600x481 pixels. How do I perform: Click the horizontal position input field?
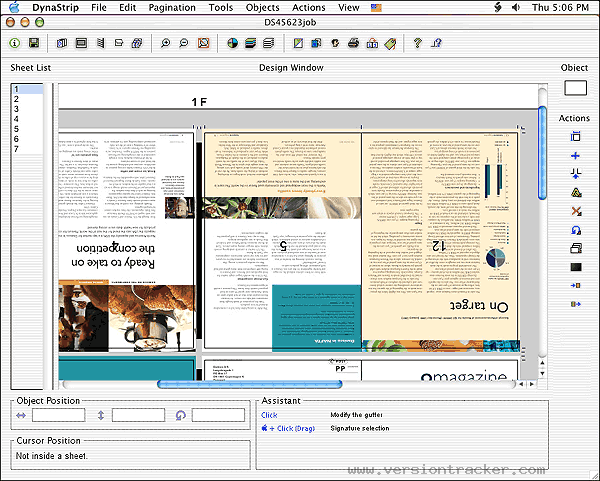coord(59,415)
